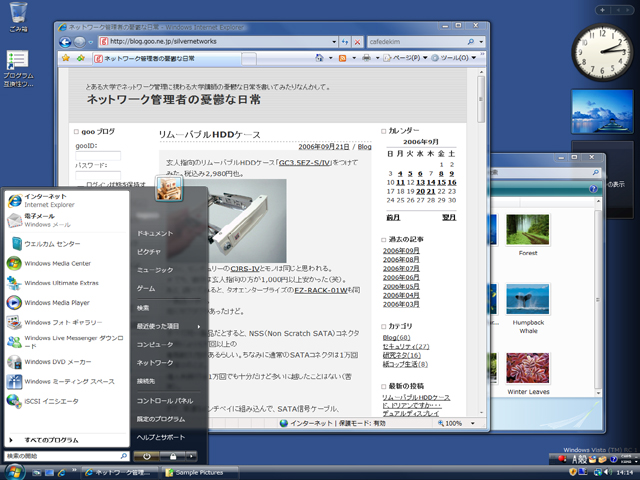Screen dimensions: 640x480
Task: Click the IE home page icon
Action: point(320,58)
